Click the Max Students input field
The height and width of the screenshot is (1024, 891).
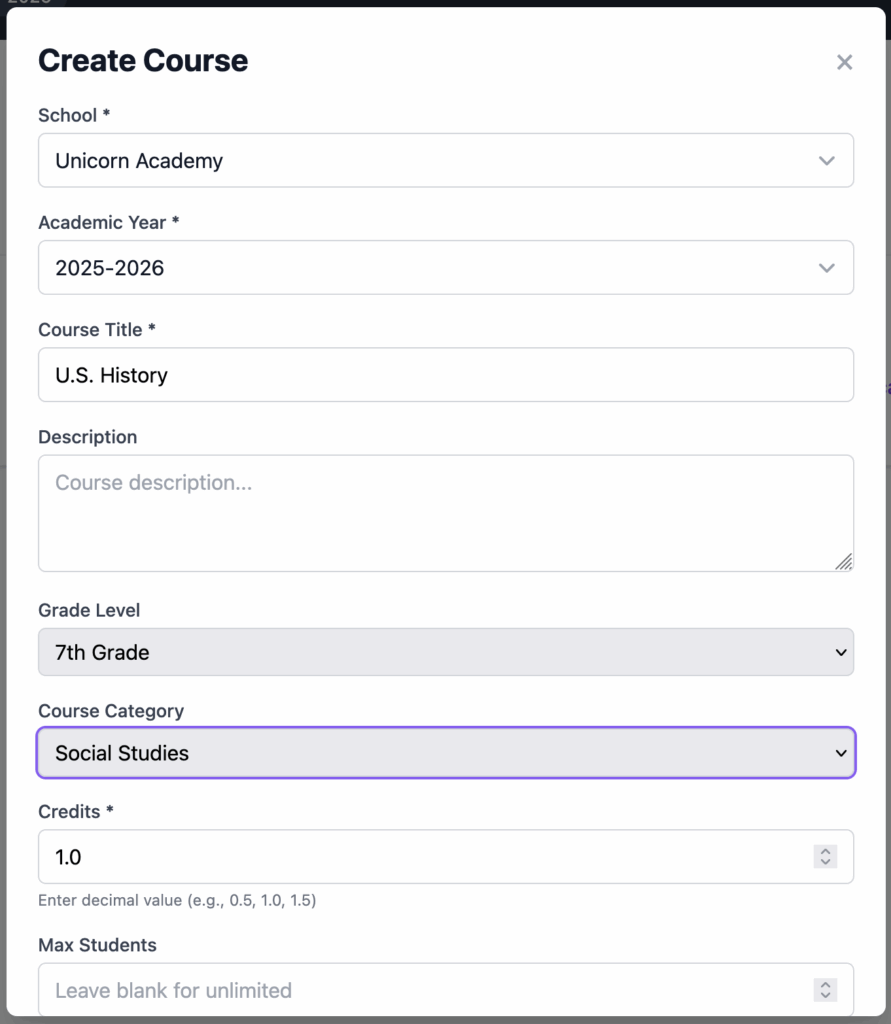(x=420, y=990)
